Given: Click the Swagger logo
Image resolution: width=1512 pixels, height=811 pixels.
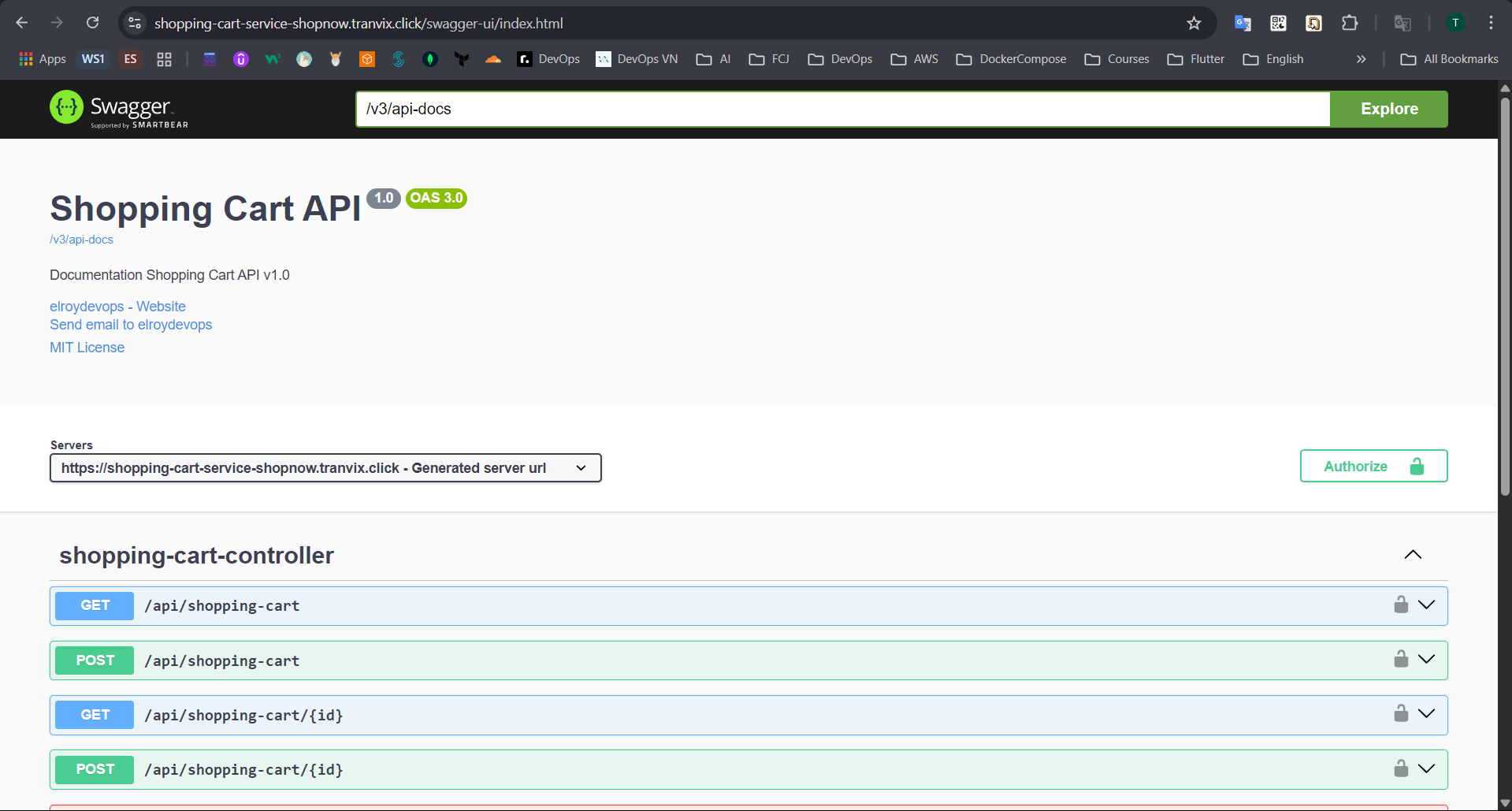Looking at the screenshot, I should (x=119, y=109).
